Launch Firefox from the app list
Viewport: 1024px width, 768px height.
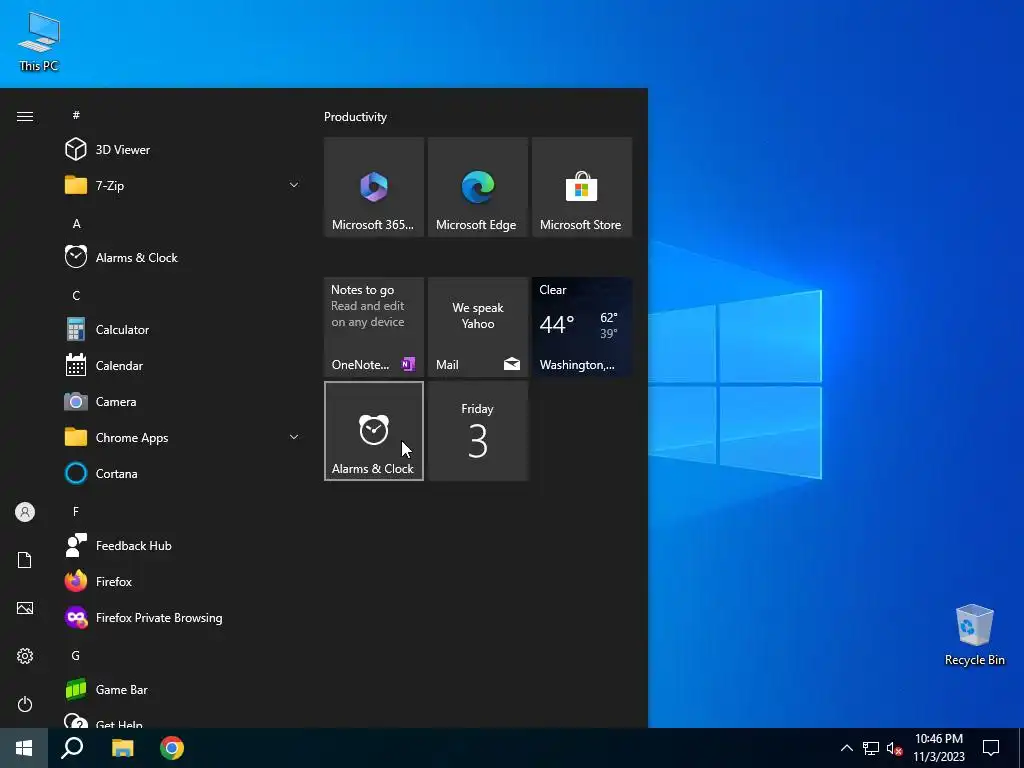tap(182, 581)
